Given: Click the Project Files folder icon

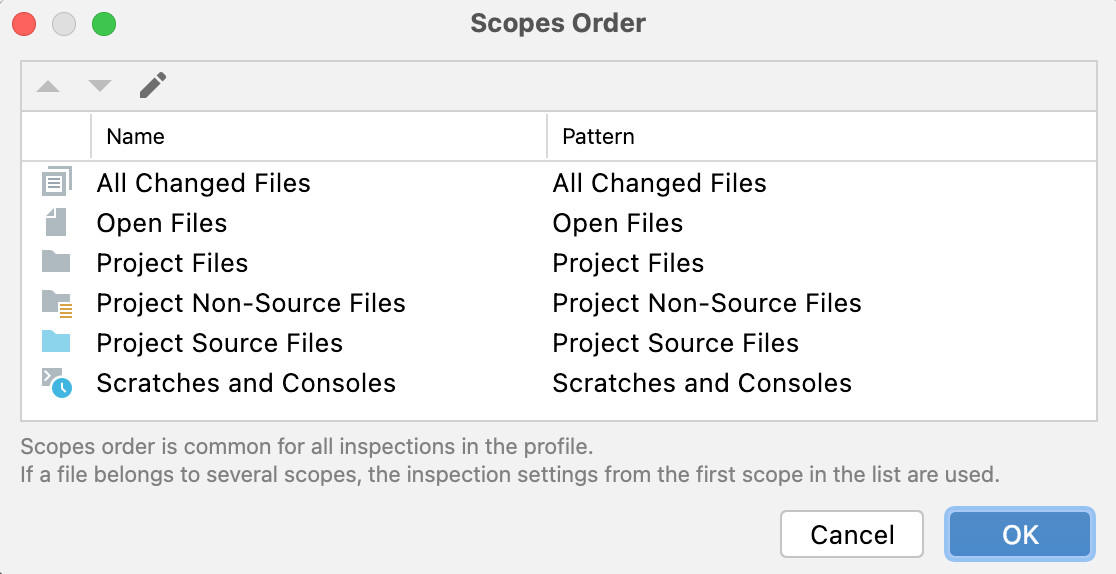Looking at the screenshot, I should point(56,263).
